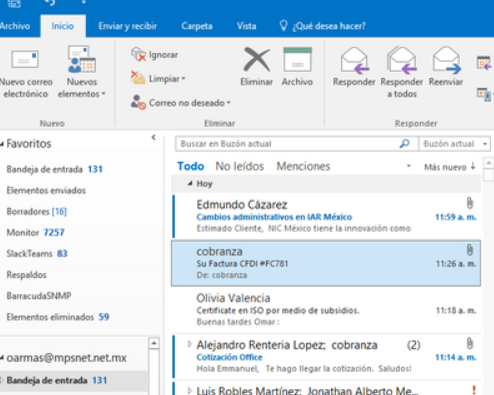
Task: Filter by No leídos
Action: (239, 166)
